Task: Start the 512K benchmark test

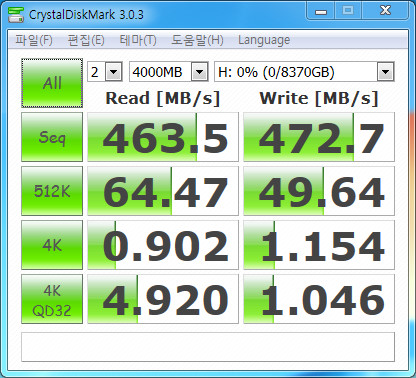Action: click(x=52, y=191)
